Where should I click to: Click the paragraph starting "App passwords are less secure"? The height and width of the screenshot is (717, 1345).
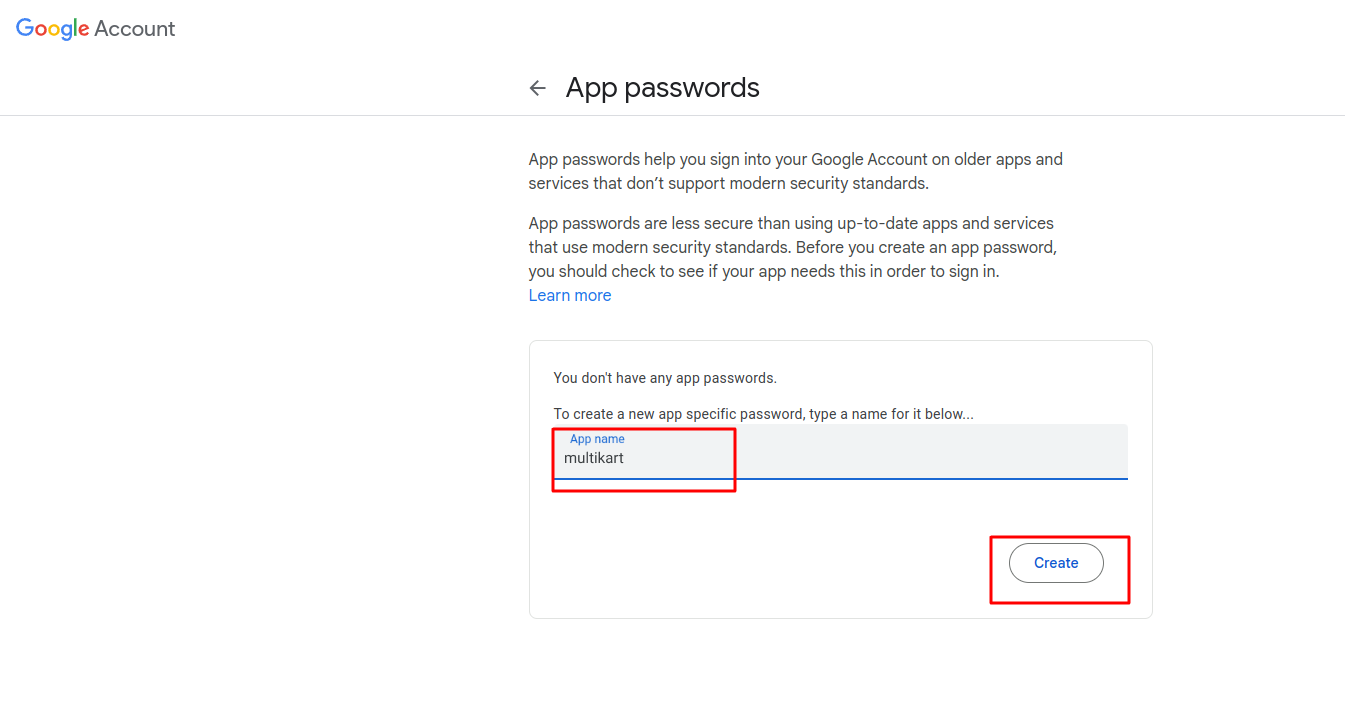tap(792, 247)
